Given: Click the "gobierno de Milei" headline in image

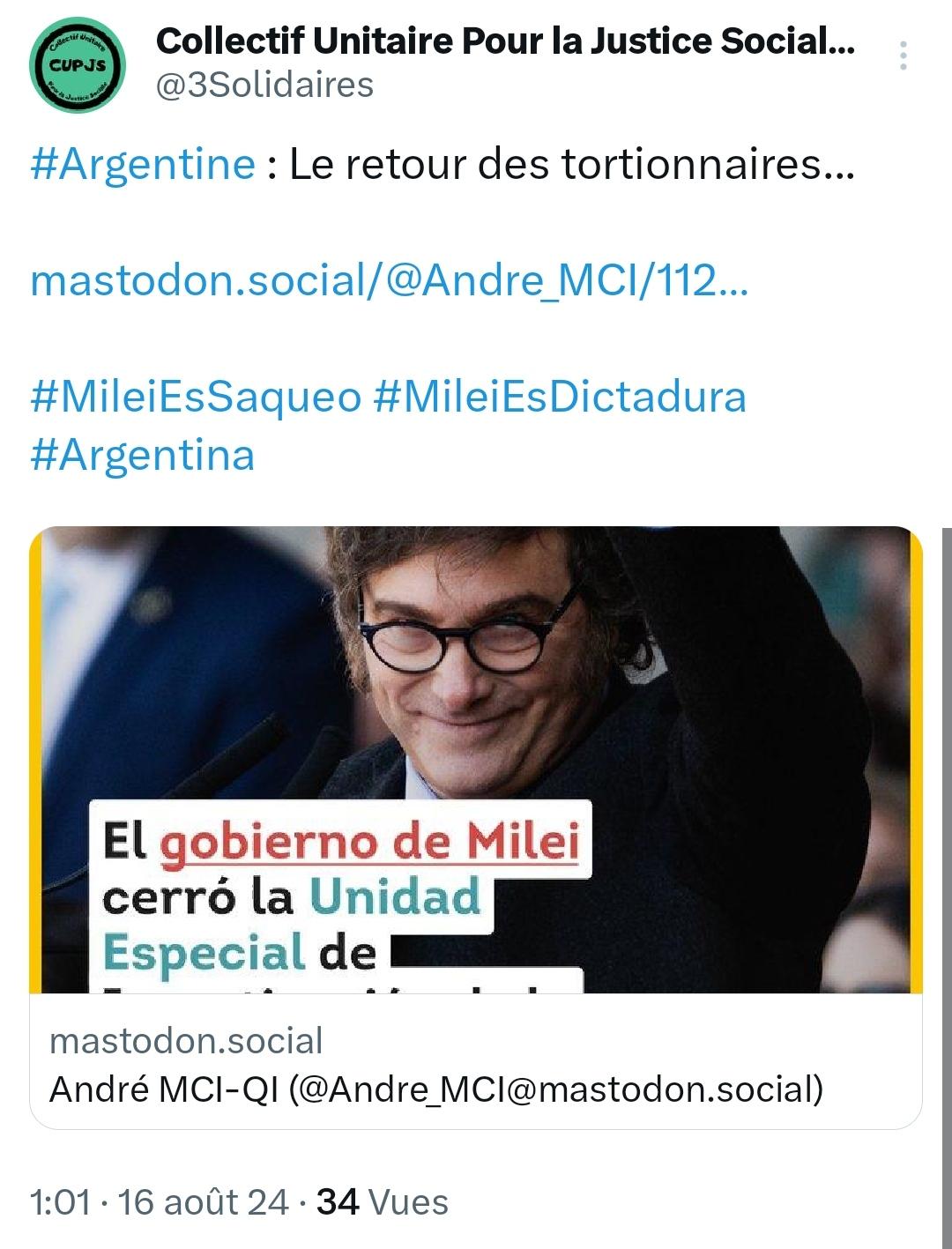Looking at the screenshot, I should pos(369,842).
